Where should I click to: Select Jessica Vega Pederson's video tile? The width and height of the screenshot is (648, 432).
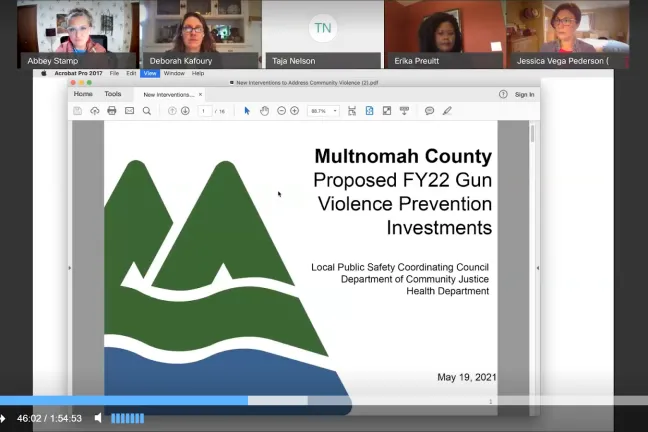[567, 34]
